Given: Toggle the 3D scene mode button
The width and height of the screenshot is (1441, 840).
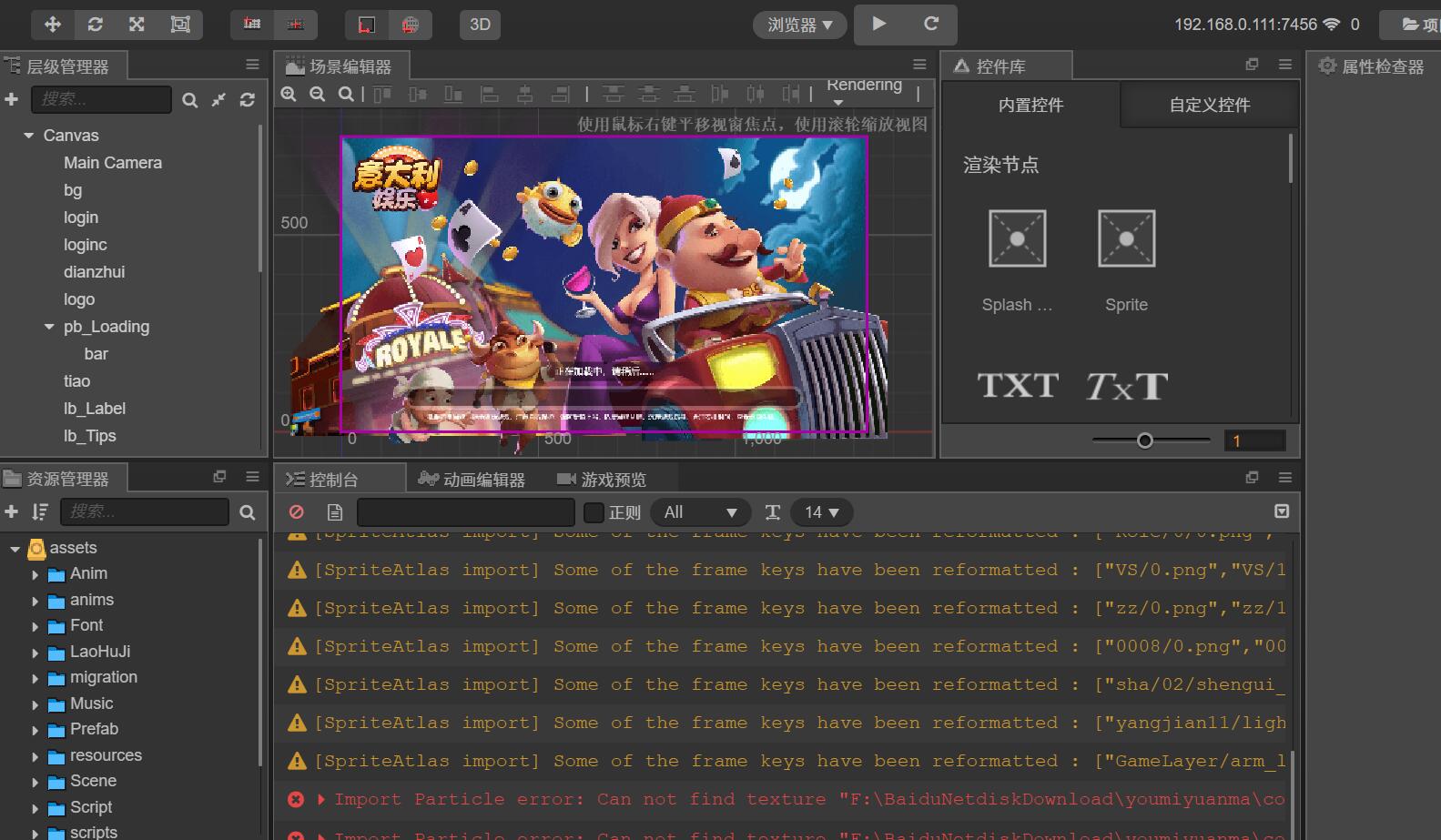Looking at the screenshot, I should pyautogui.click(x=480, y=25).
